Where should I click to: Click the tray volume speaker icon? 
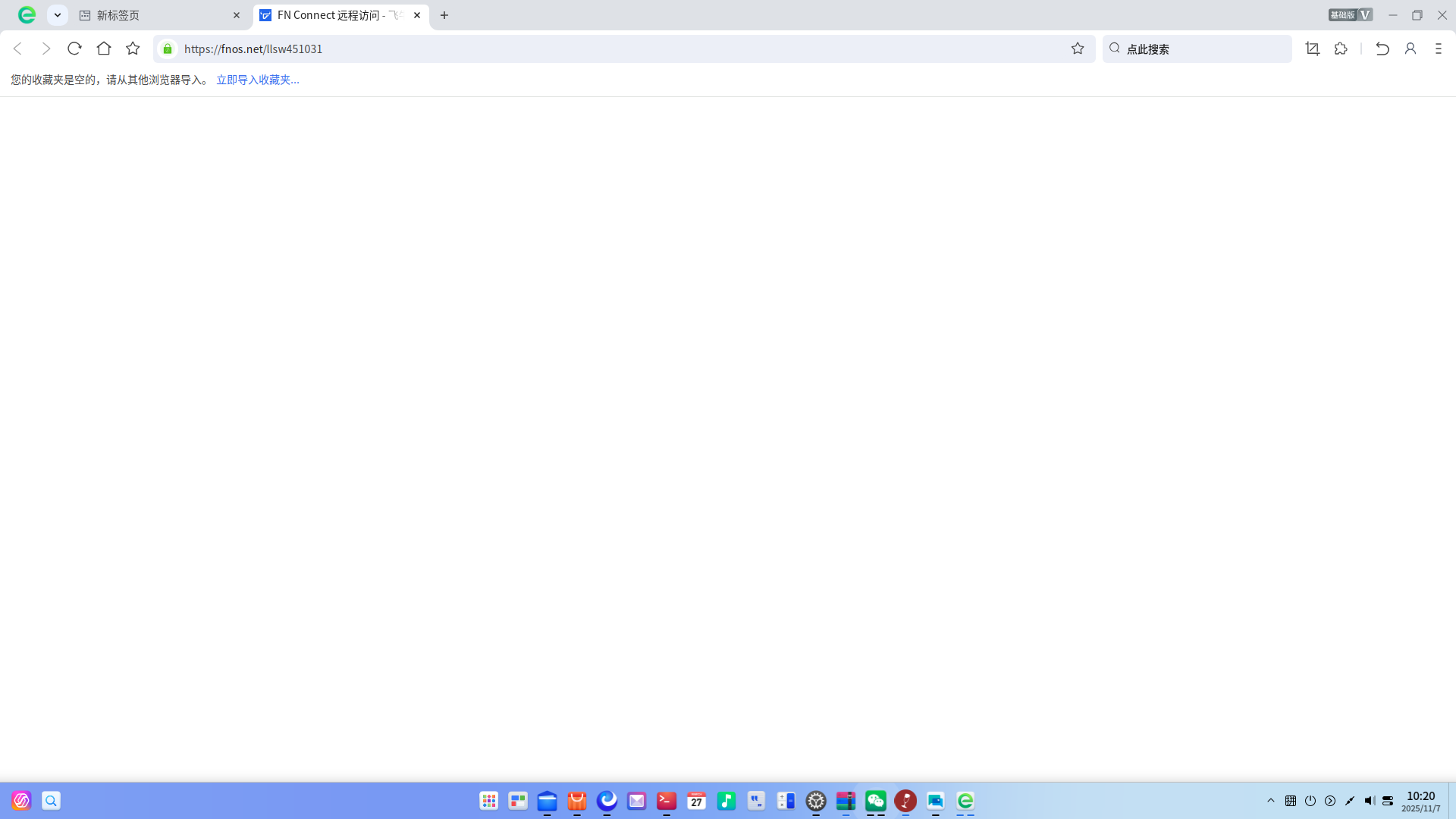coord(1370,801)
